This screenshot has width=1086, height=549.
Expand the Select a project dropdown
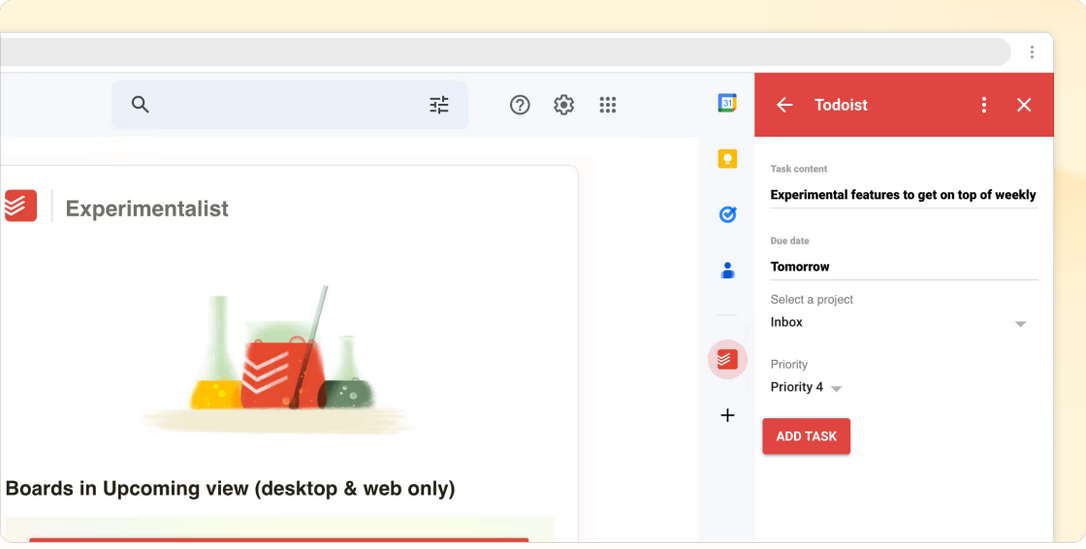898,323
